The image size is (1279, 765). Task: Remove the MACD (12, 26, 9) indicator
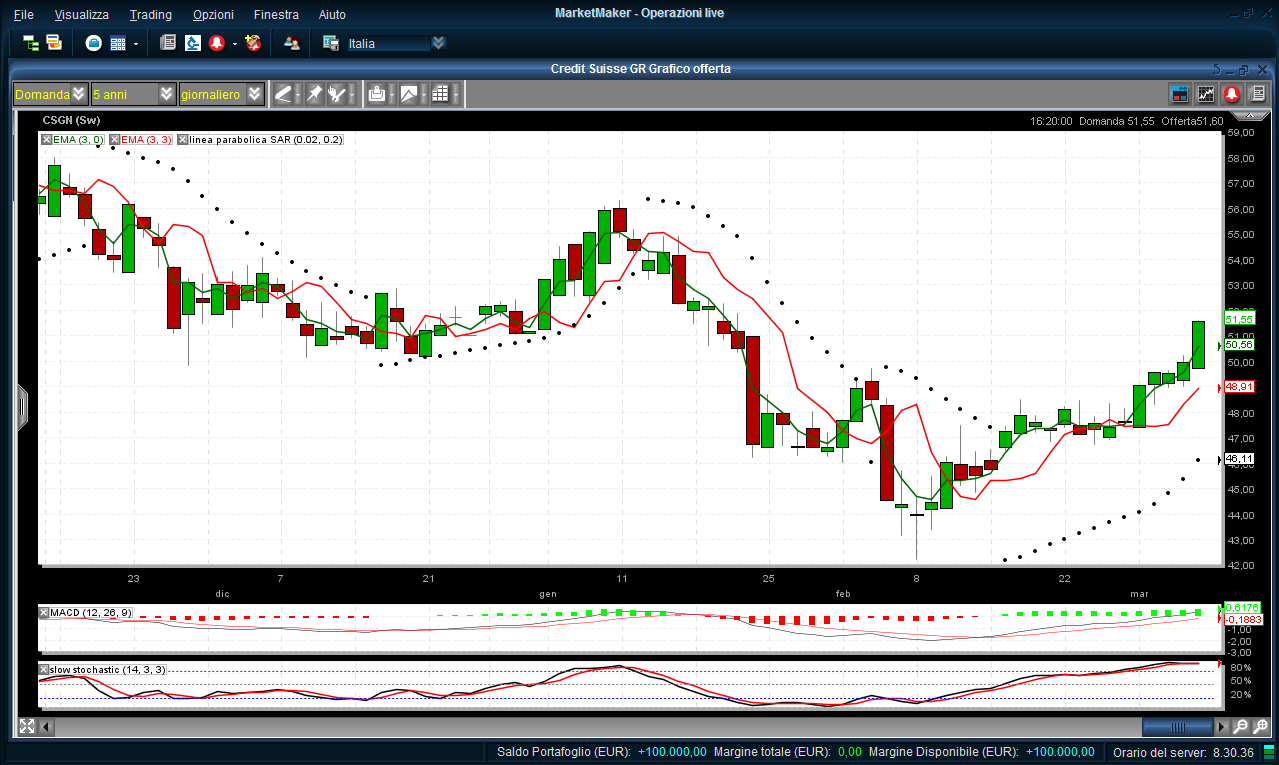pos(44,612)
